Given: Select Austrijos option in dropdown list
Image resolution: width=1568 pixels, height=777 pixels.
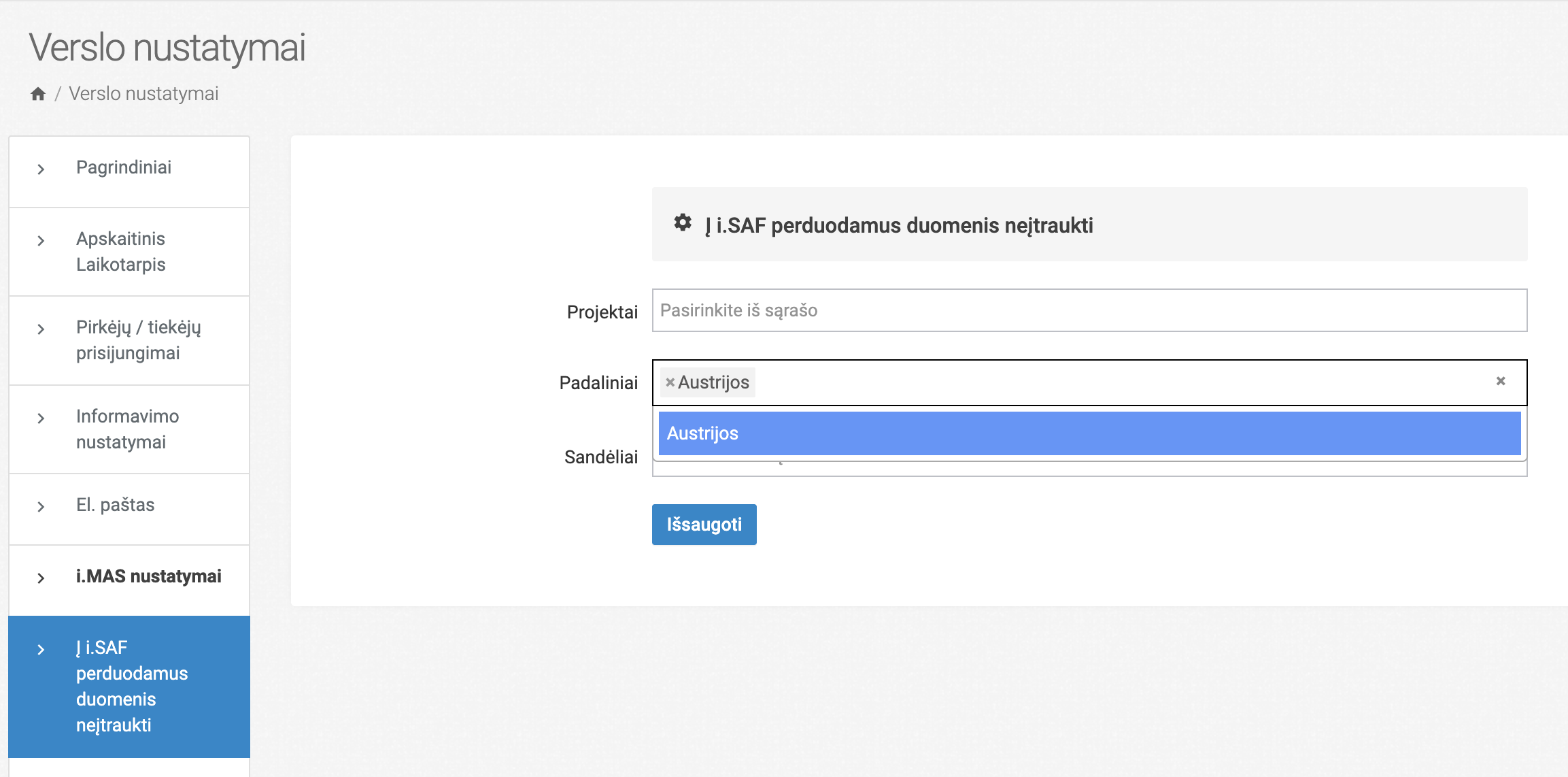Looking at the screenshot, I should point(1088,433).
